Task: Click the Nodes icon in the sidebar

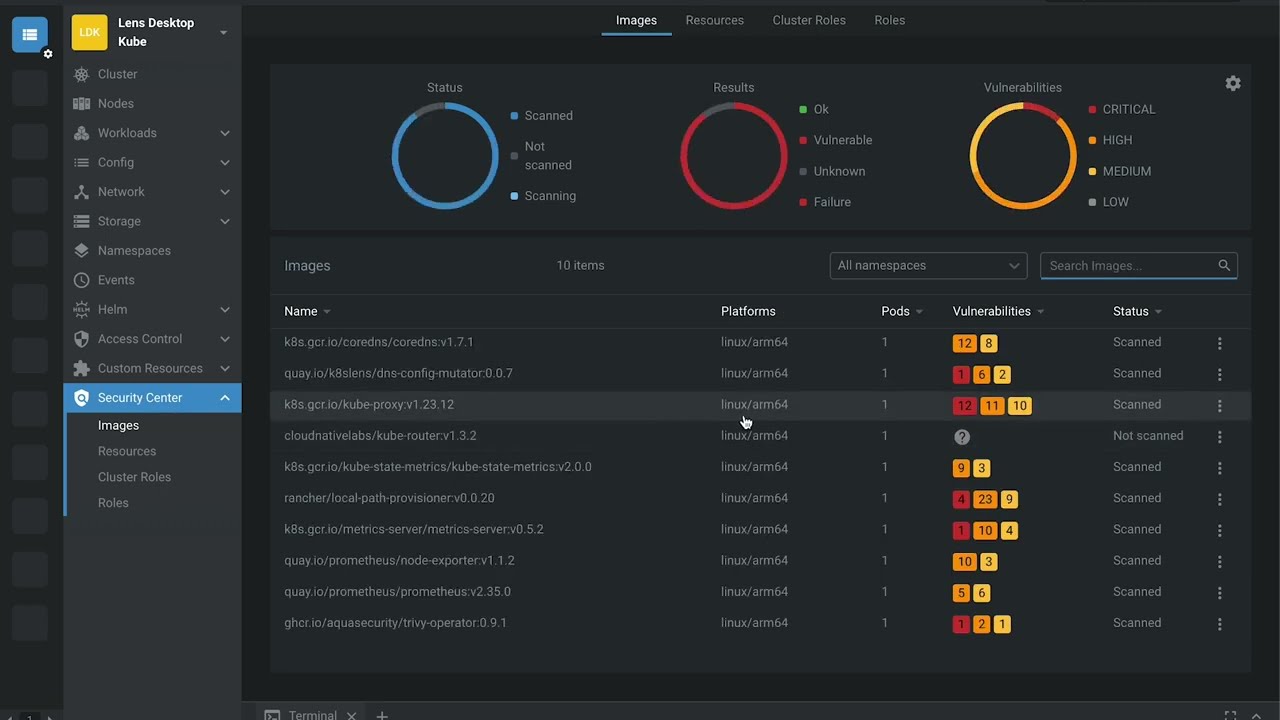Action: (82, 104)
